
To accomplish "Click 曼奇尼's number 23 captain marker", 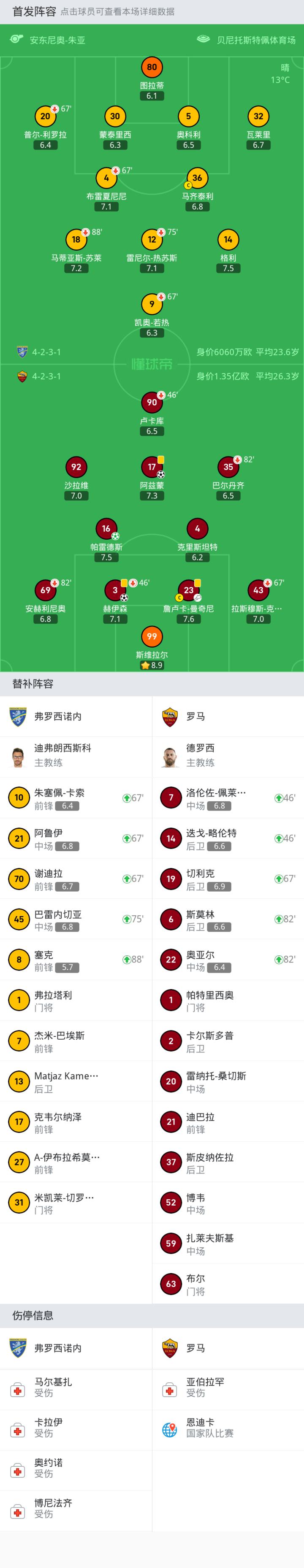I will (188, 590).
